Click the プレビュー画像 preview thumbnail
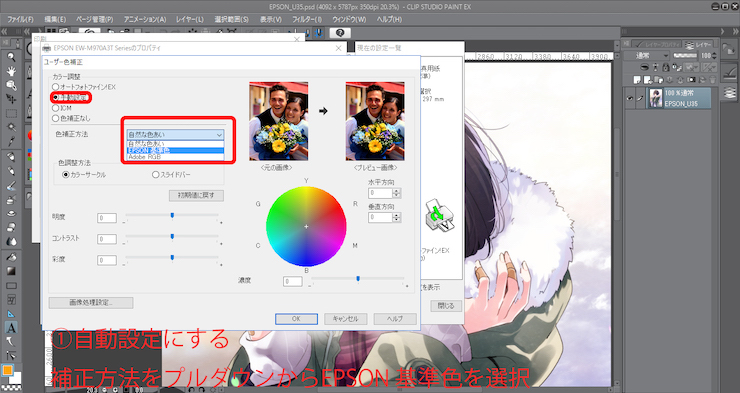The image size is (740, 393). [375, 121]
